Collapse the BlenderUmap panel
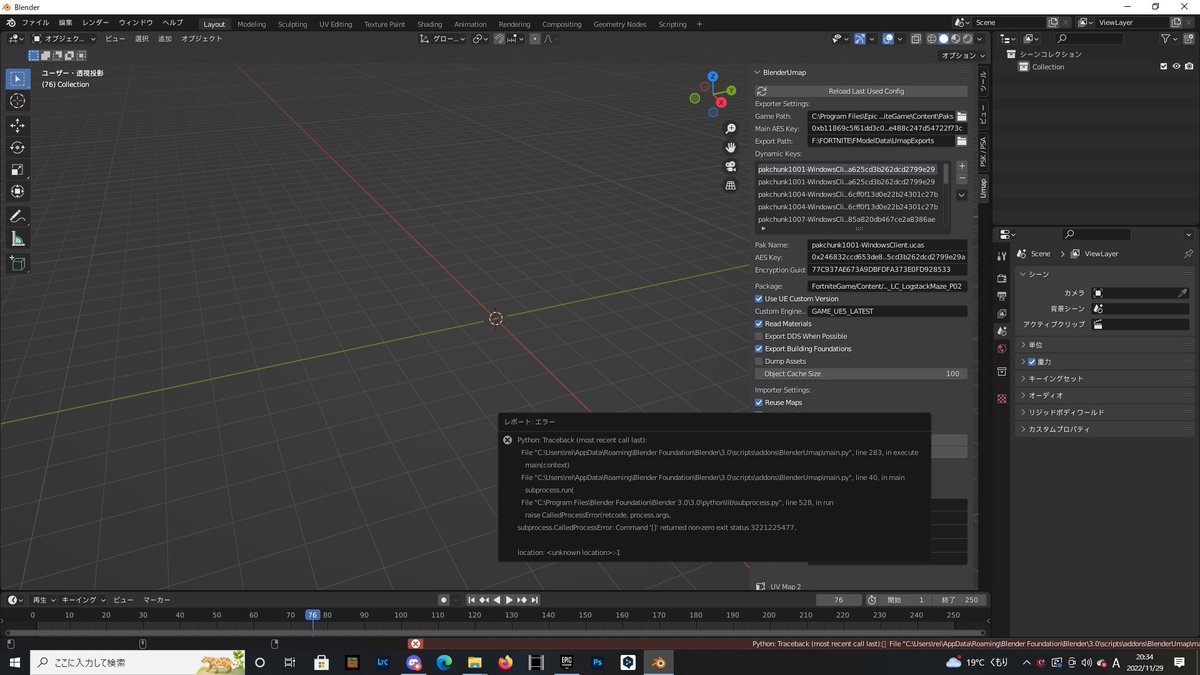The image size is (1200, 675). 757,72
